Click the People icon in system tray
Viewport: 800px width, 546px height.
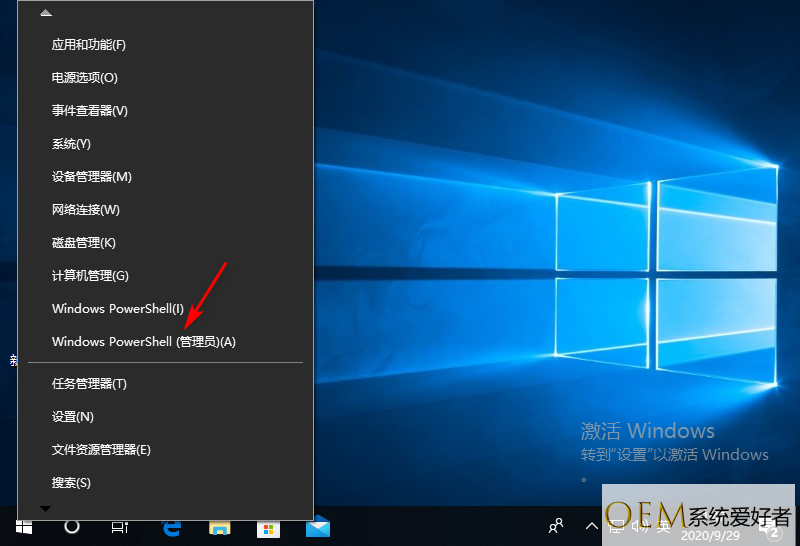point(556,526)
